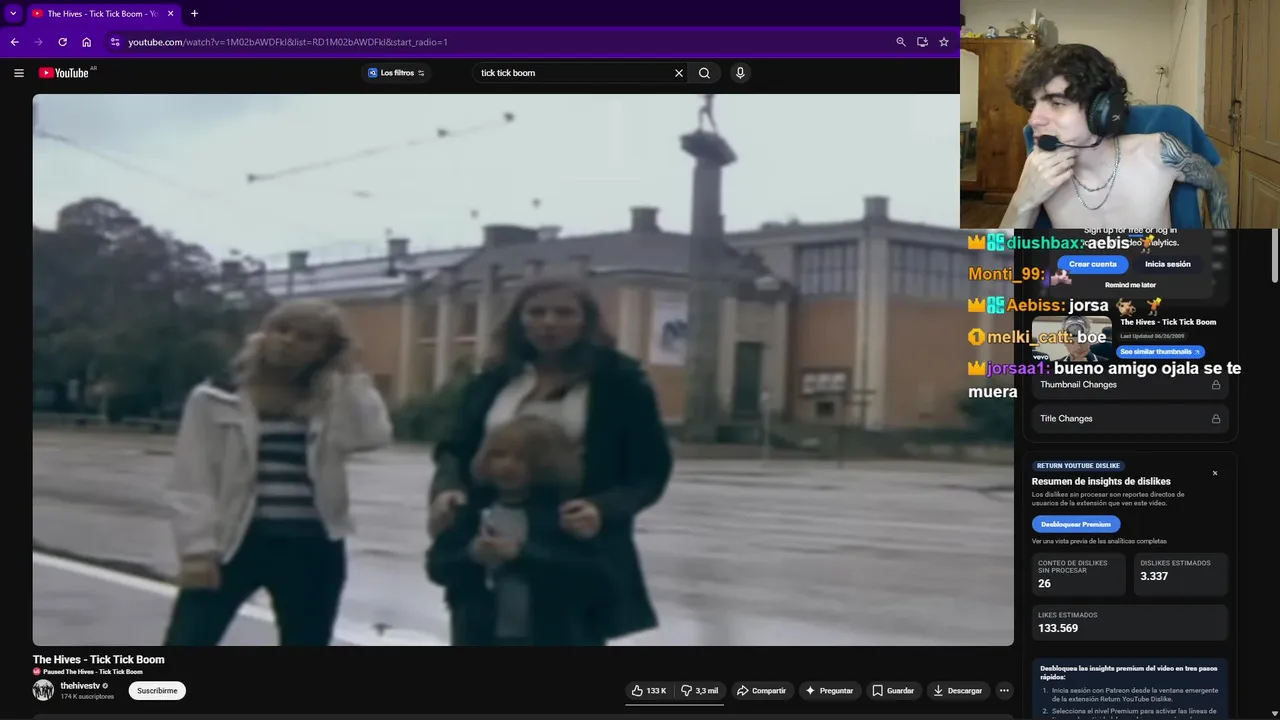This screenshot has width=1280, height=720.
Task: Clear the search box with the X
Action: point(679,73)
